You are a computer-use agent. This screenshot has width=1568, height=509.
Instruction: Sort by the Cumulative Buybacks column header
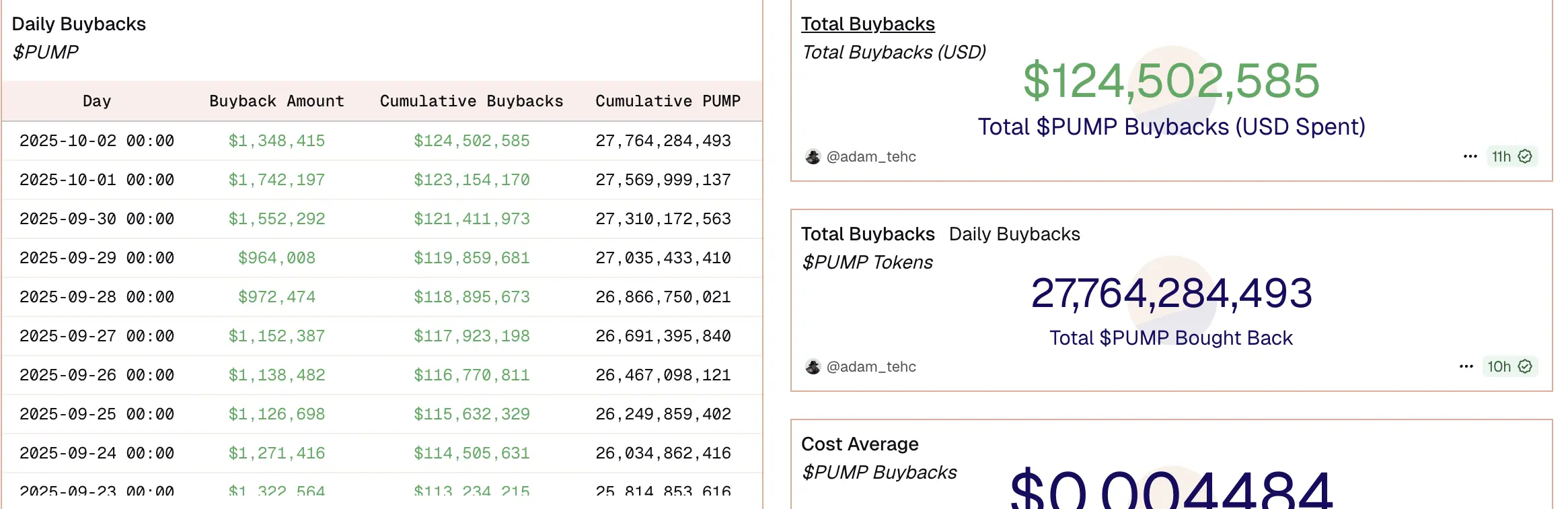(471, 101)
